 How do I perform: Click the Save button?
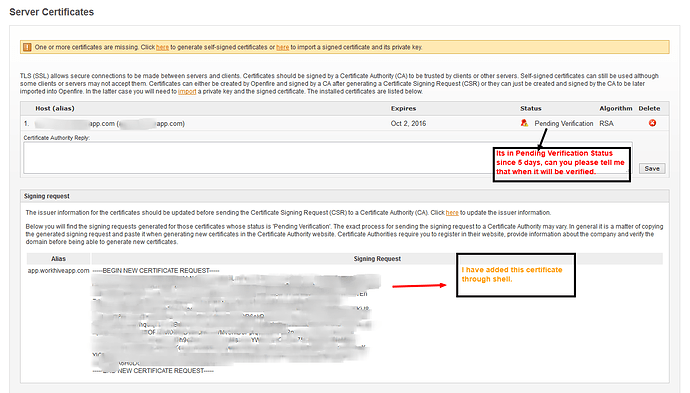652,169
